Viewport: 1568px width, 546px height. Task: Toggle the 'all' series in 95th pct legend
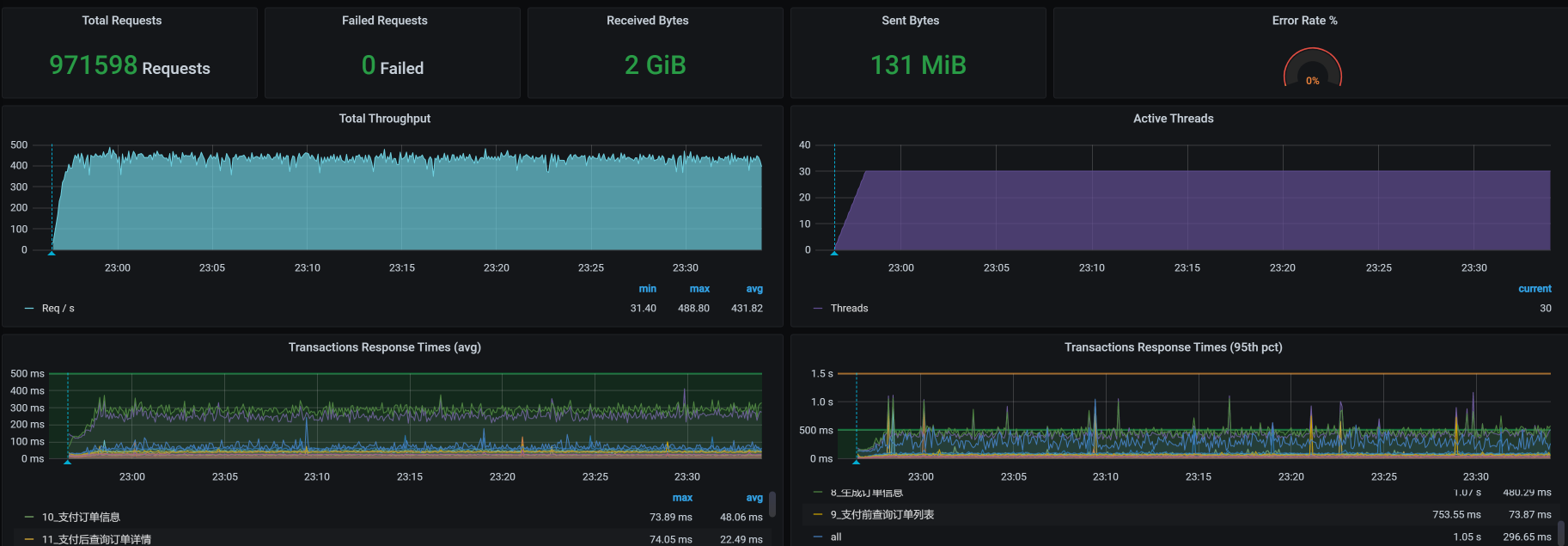click(x=836, y=537)
